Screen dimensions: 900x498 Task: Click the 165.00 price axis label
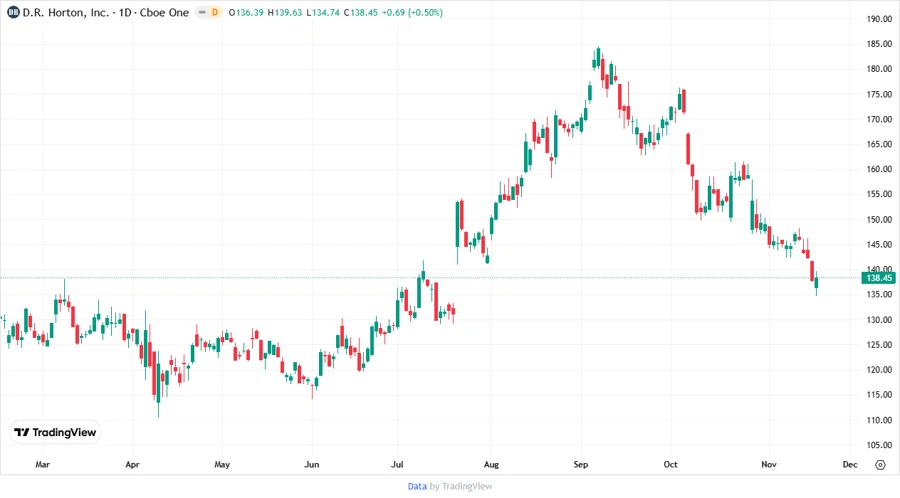879,144
